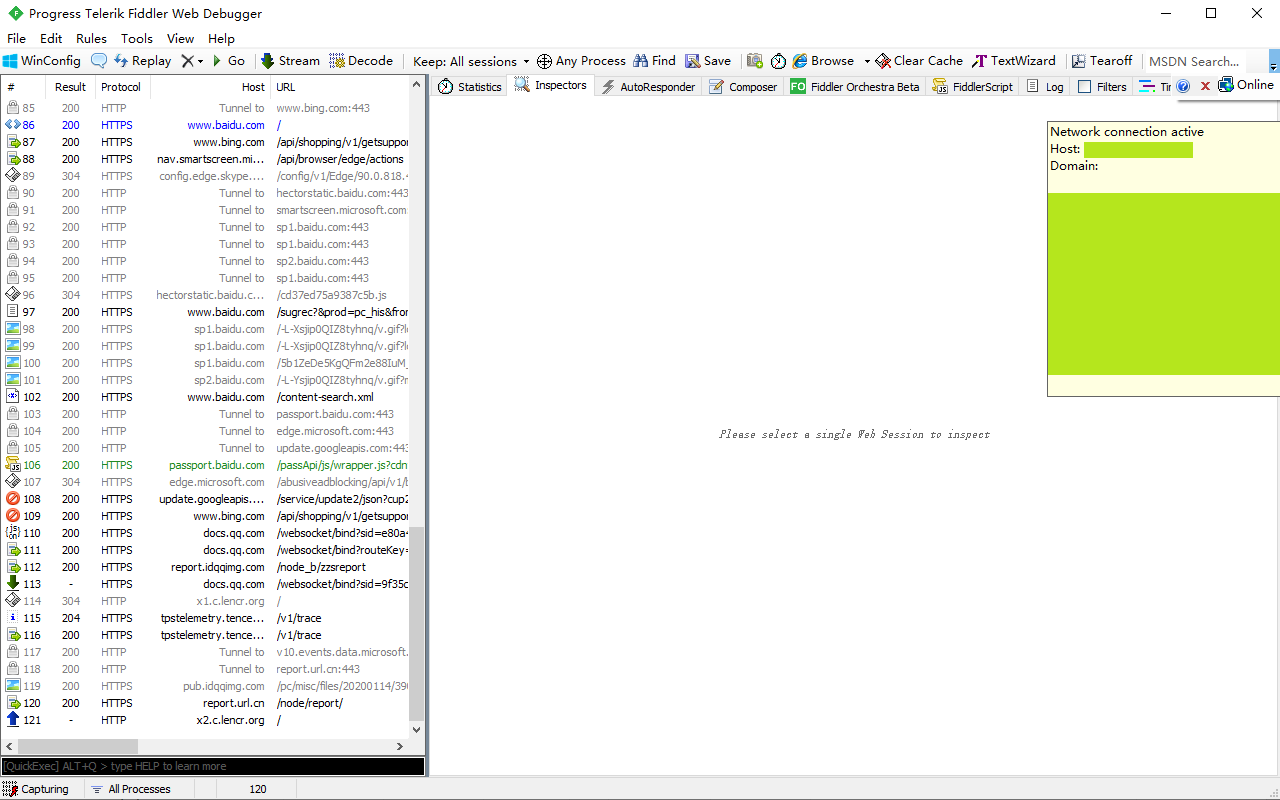Save sessions using Save toolbar button
This screenshot has height=800, width=1280.
pos(708,61)
